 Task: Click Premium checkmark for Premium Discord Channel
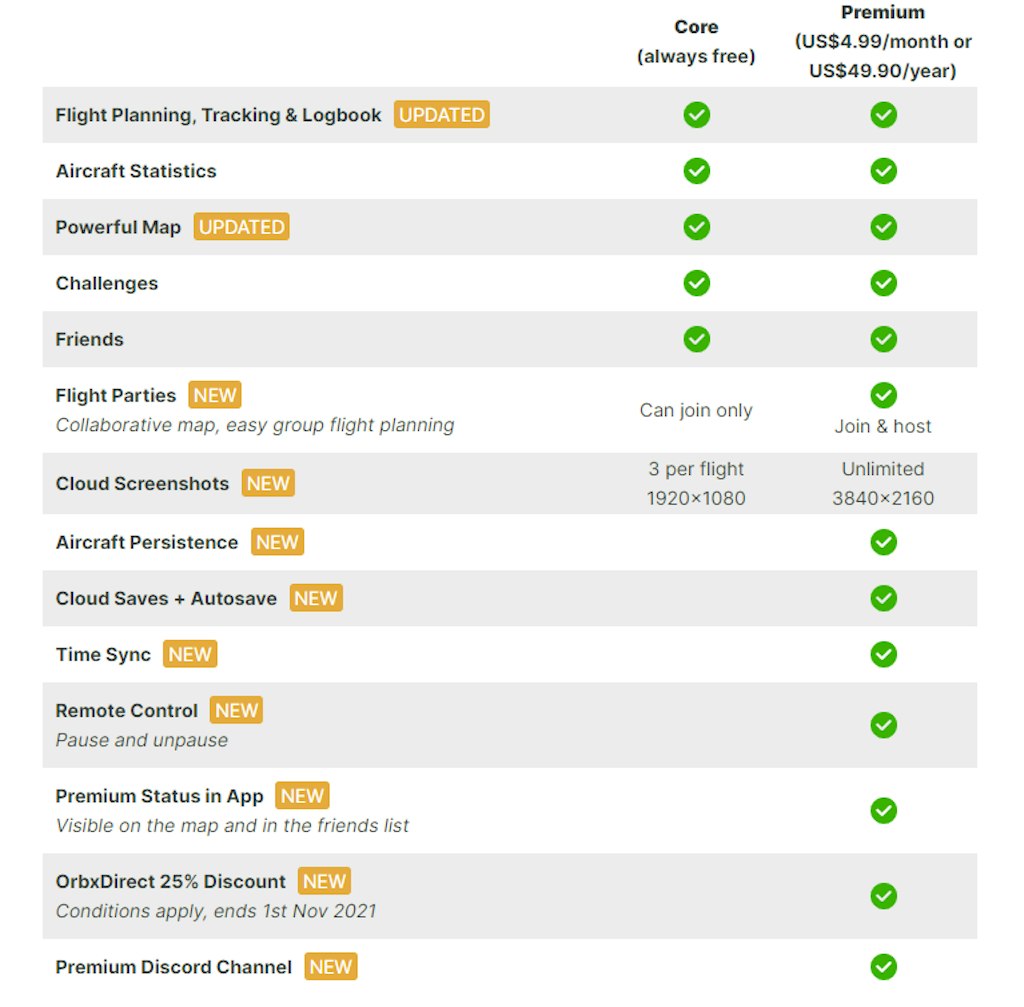tap(883, 967)
